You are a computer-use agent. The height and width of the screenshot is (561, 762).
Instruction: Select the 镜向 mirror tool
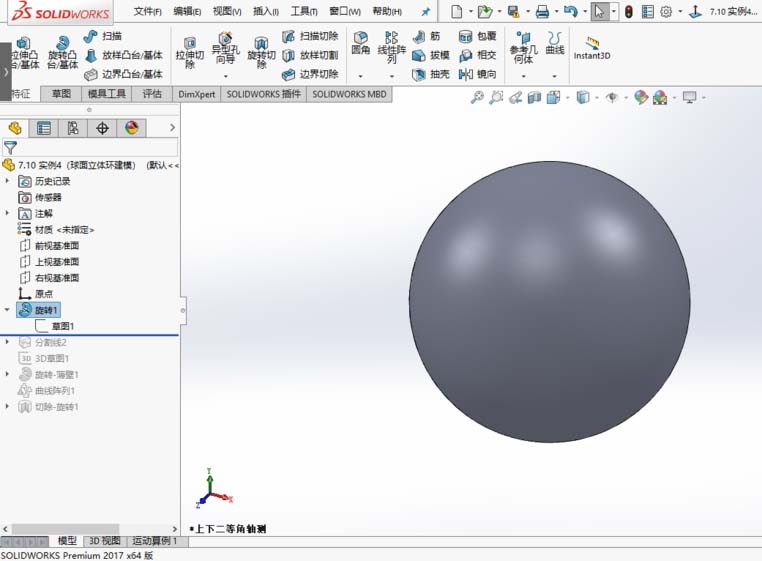click(x=477, y=74)
